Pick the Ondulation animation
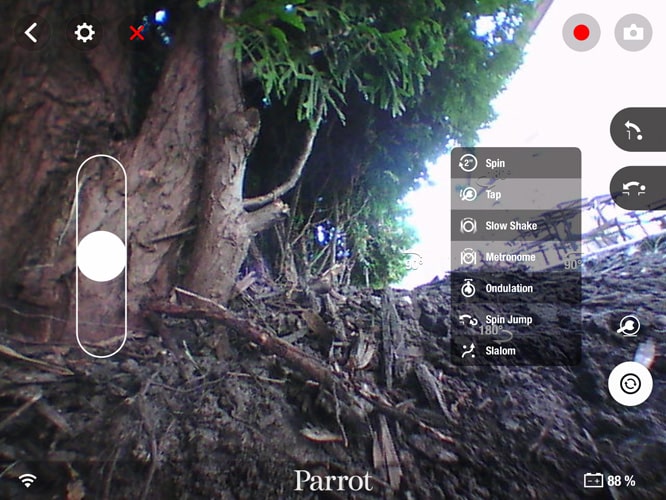The image size is (666, 500). pos(516,288)
